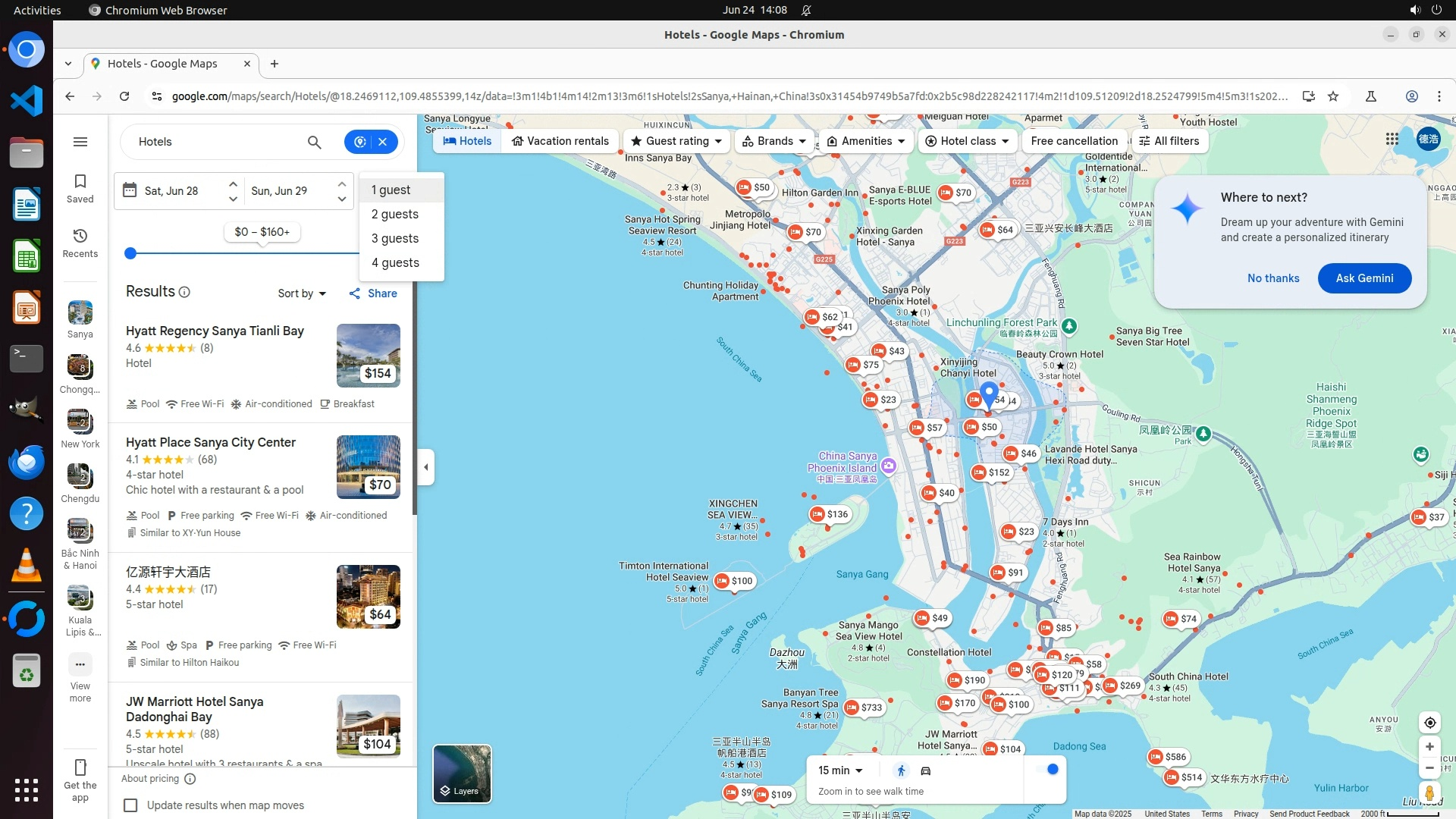The image size is (1456, 819).
Task: Check 'Update results when map moves'
Action: coord(131,805)
